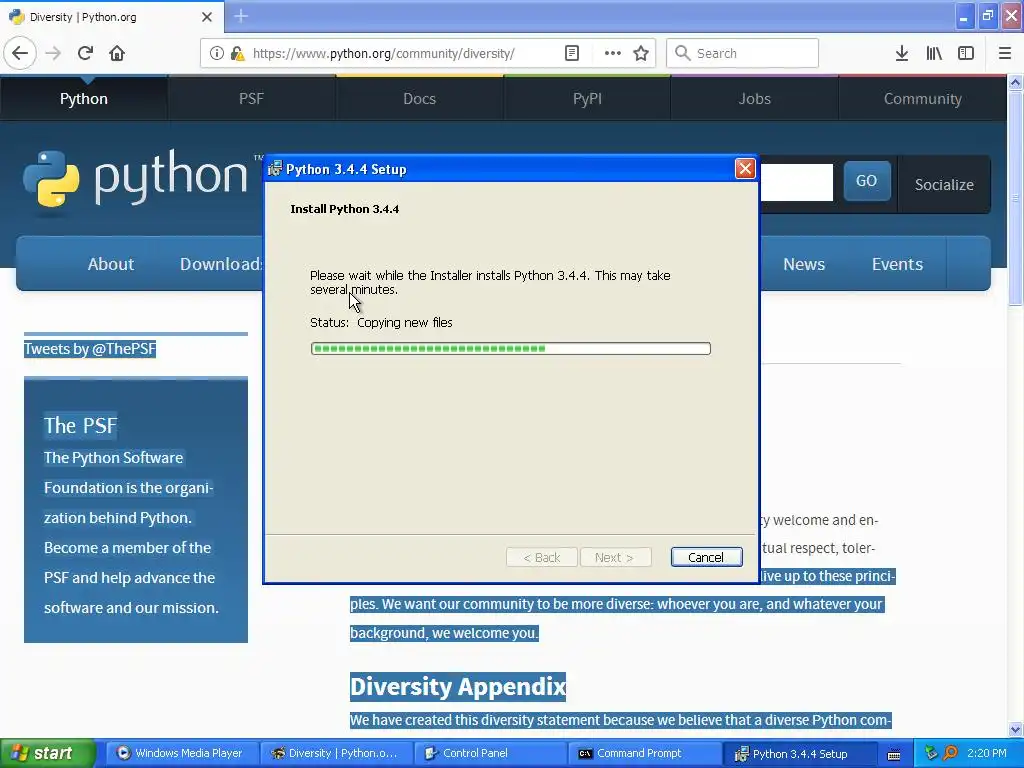The image size is (1024, 768).
Task: Open a new tab with plus icon
Action: coord(241,16)
